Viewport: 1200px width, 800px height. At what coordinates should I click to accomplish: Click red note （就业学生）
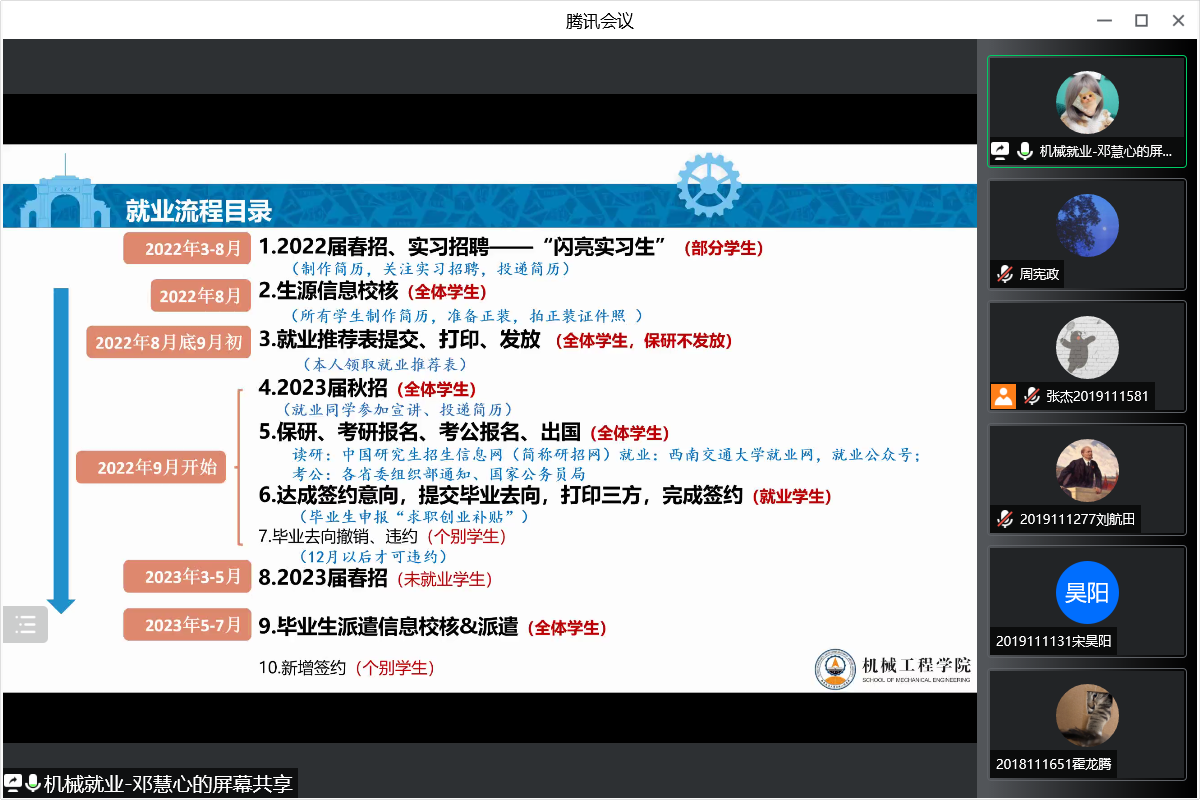tap(792, 495)
